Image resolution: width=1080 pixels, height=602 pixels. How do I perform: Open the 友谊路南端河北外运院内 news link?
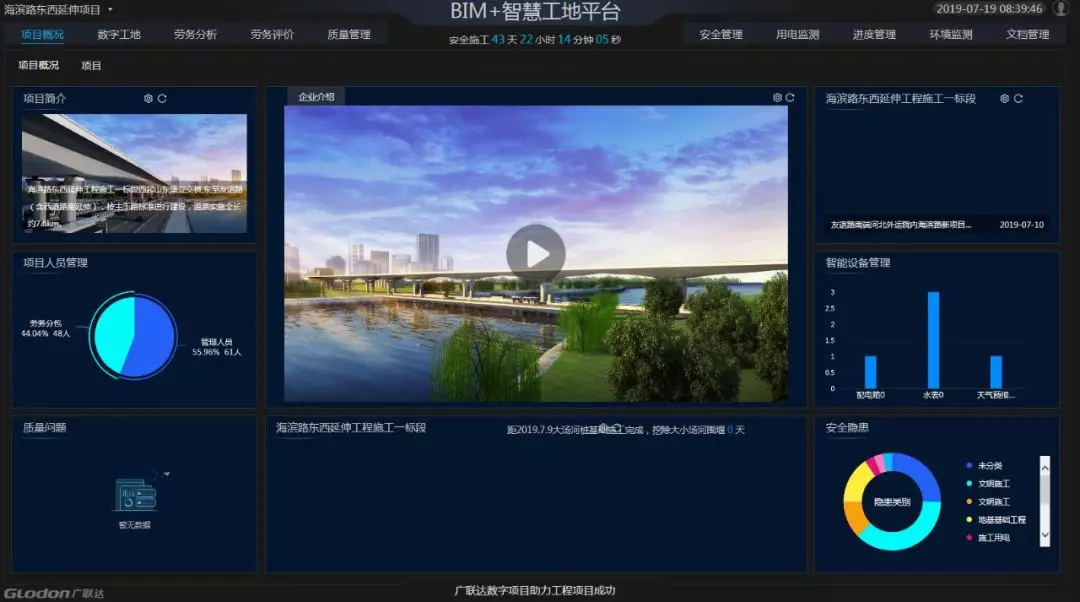click(x=900, y=225)
